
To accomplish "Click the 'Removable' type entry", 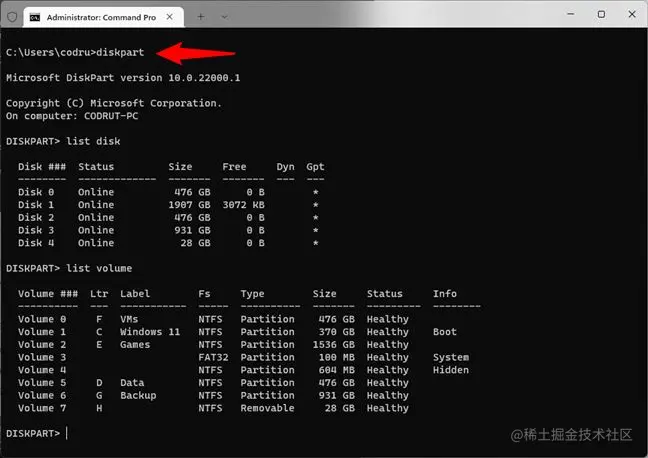I will (267, 408).
